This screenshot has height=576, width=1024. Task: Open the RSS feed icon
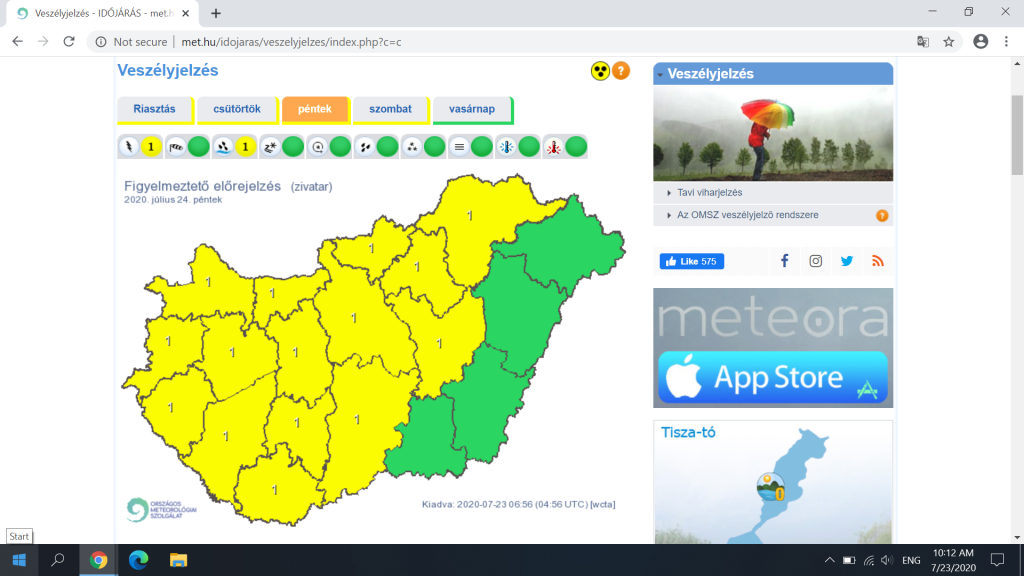878,261
